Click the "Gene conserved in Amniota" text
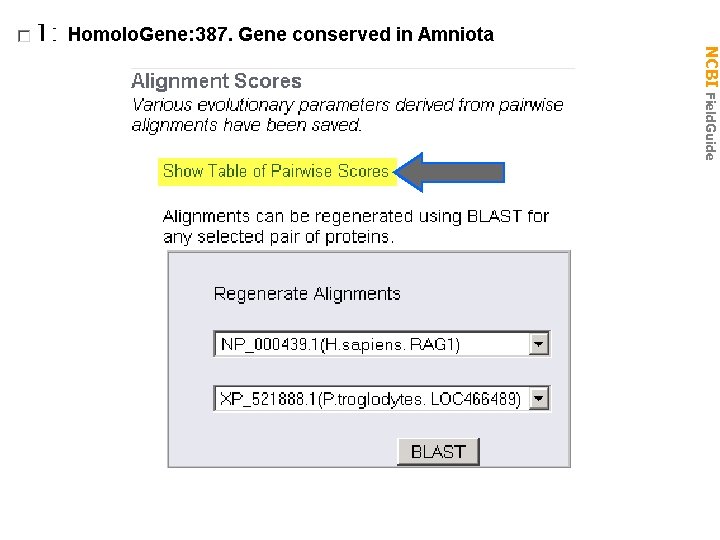The image size is (720, 540). 366,35
